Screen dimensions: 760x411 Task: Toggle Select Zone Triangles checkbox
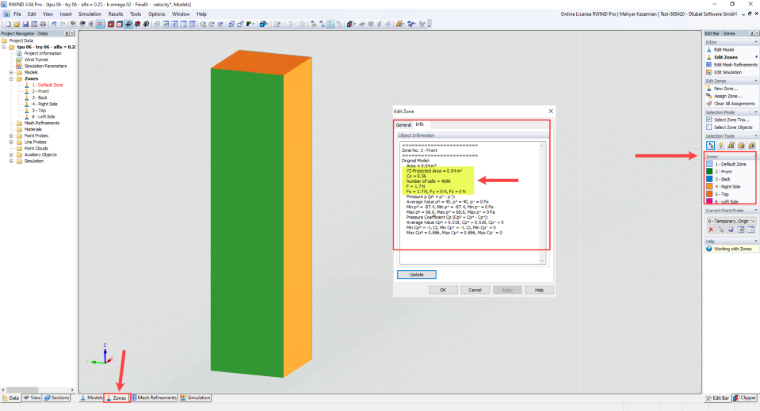(x=709, y=120)
